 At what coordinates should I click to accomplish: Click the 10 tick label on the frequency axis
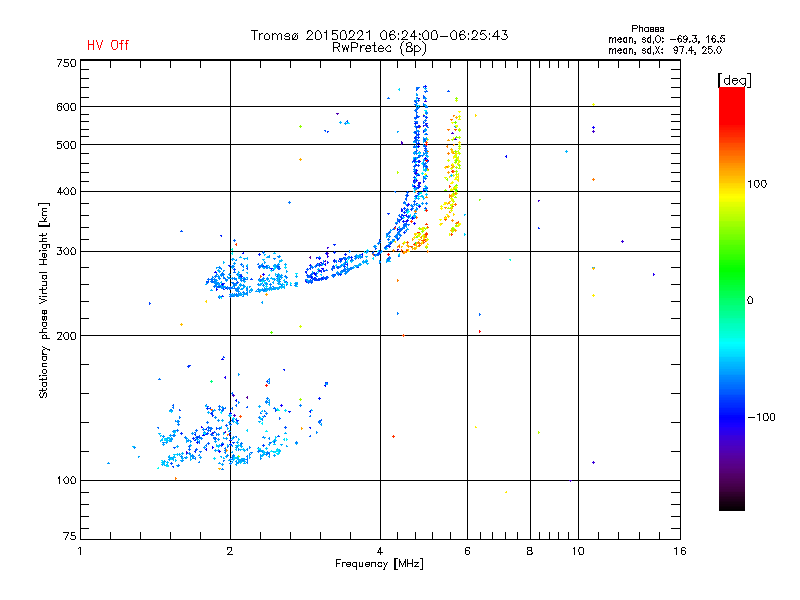(578, 551)
